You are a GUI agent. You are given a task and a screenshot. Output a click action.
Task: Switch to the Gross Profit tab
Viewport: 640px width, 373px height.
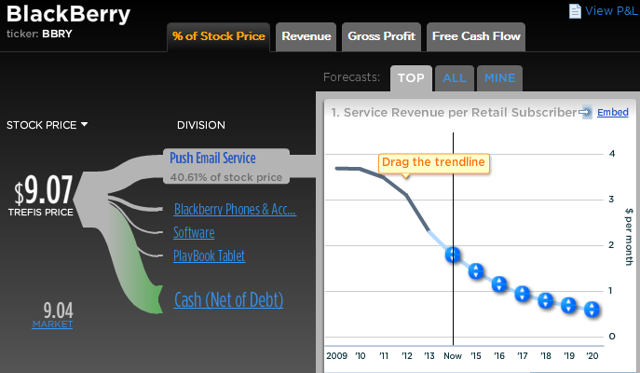(381, 37)
